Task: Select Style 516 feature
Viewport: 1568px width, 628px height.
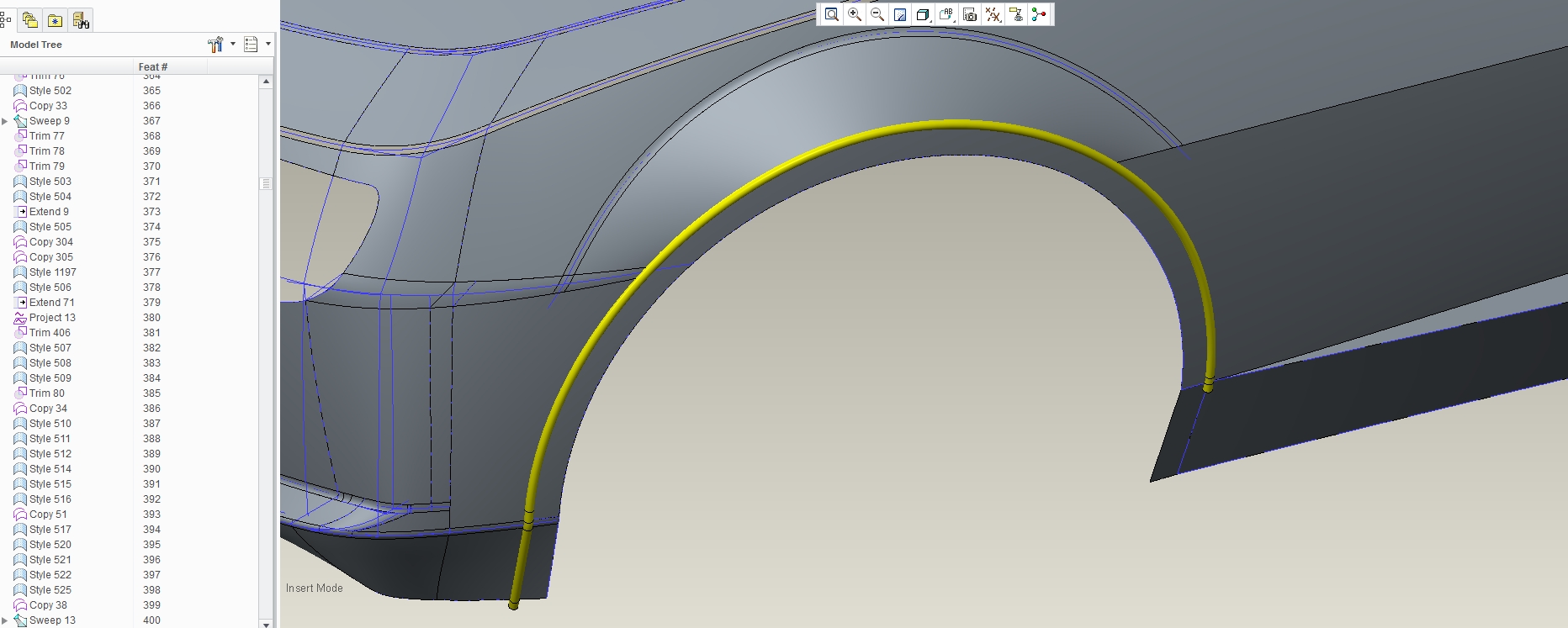Action: [x=50, y=499]
